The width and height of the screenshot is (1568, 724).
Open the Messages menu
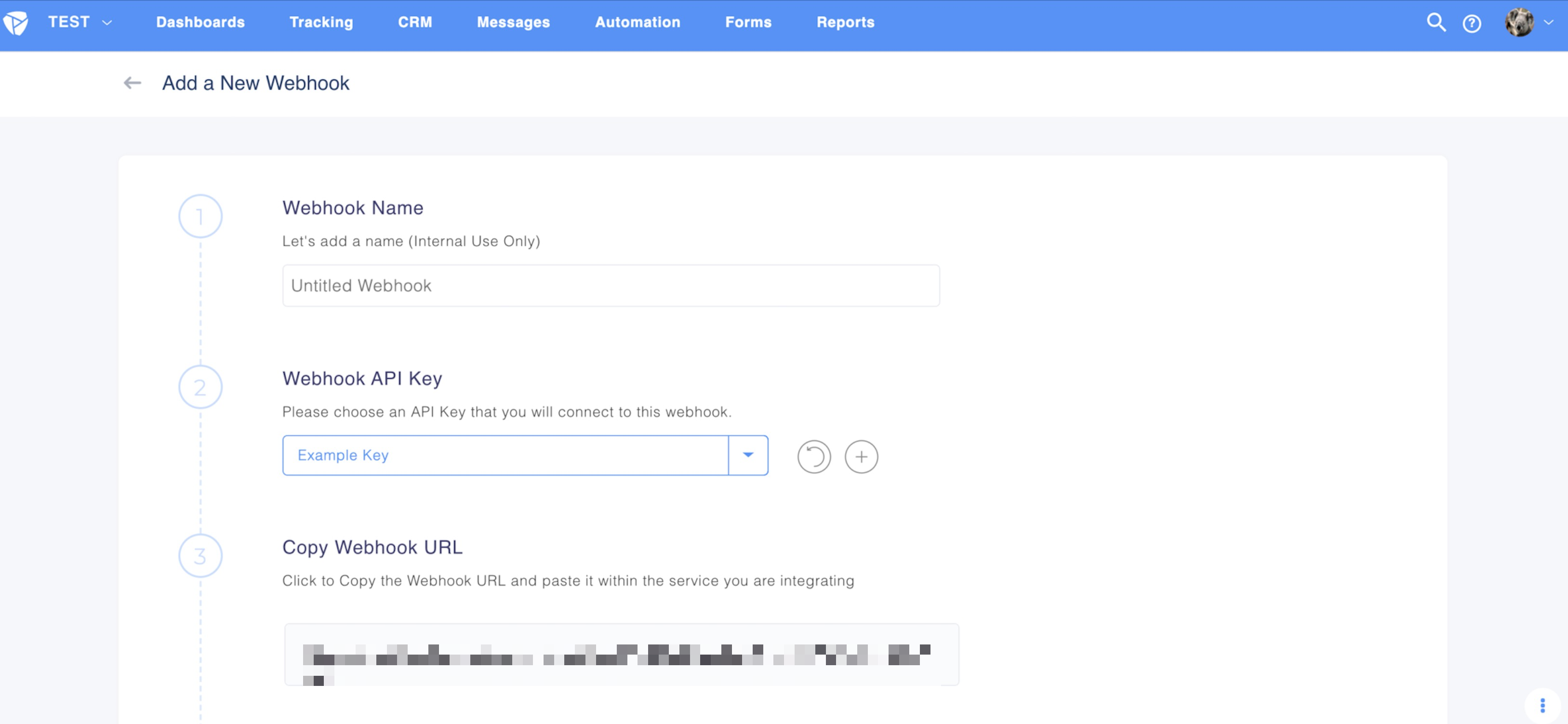(513, 23)
